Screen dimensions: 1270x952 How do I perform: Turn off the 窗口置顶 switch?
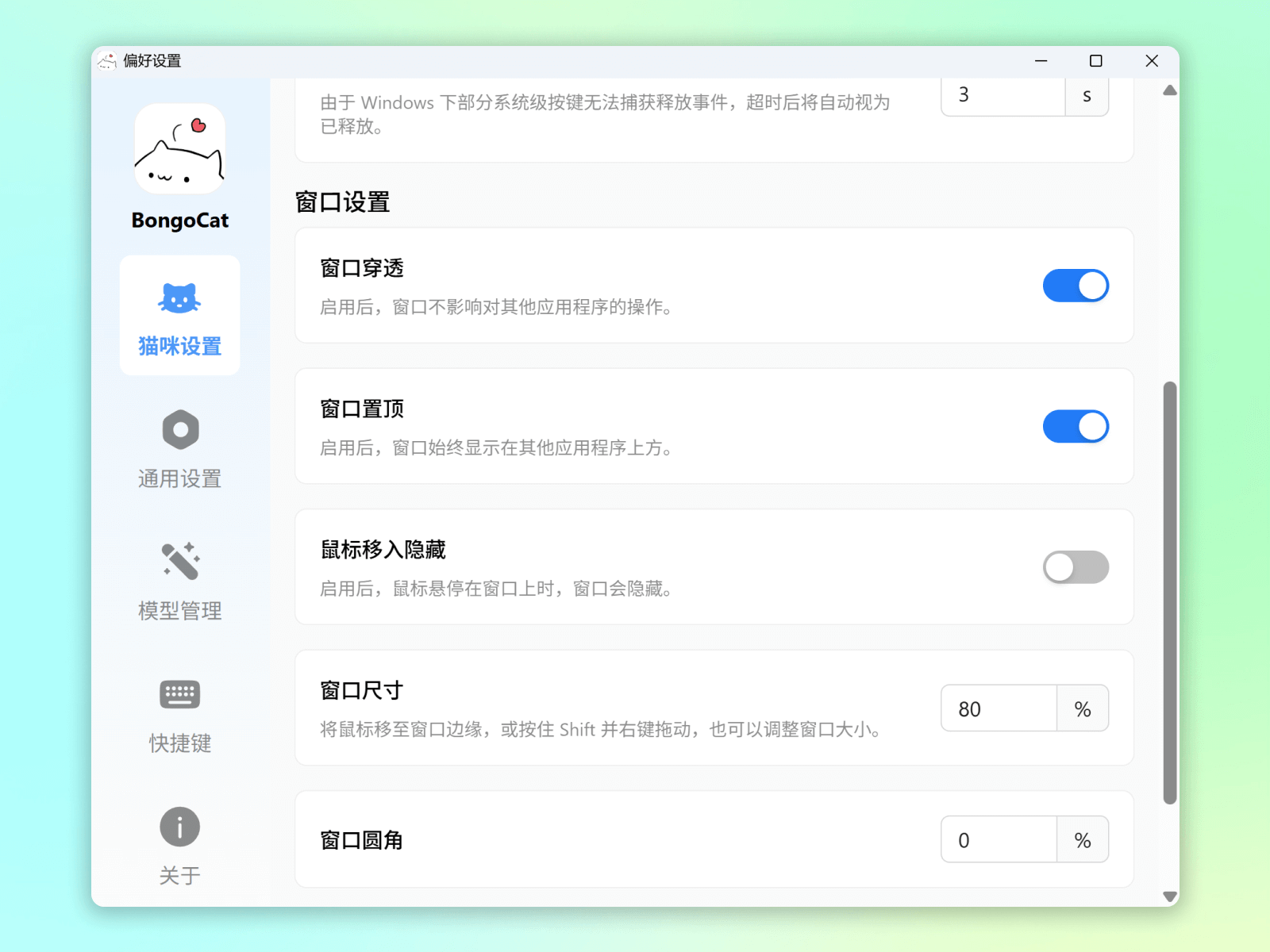[1075, 427]
